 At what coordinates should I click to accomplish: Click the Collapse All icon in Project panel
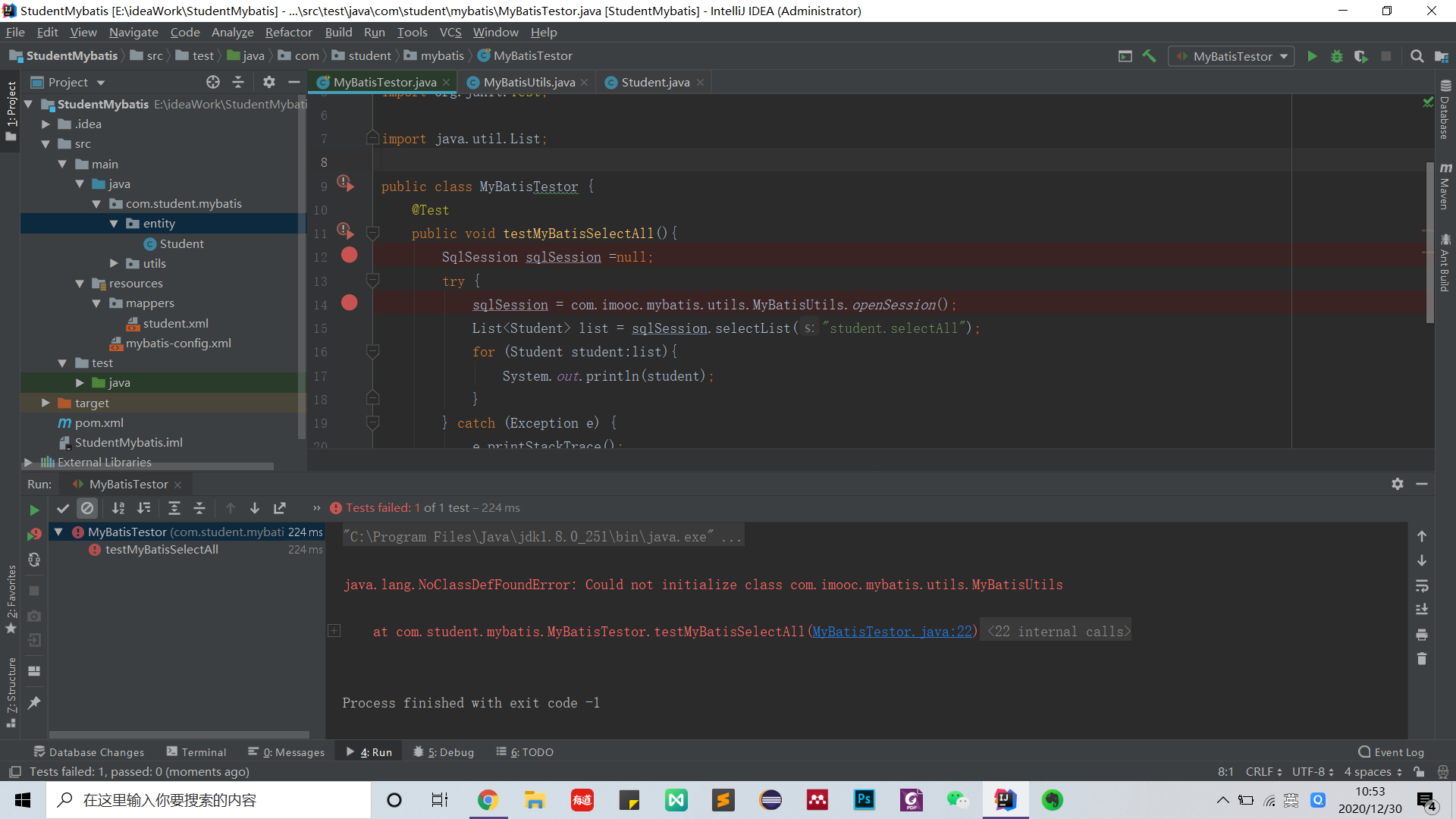[x=238, y=82]
